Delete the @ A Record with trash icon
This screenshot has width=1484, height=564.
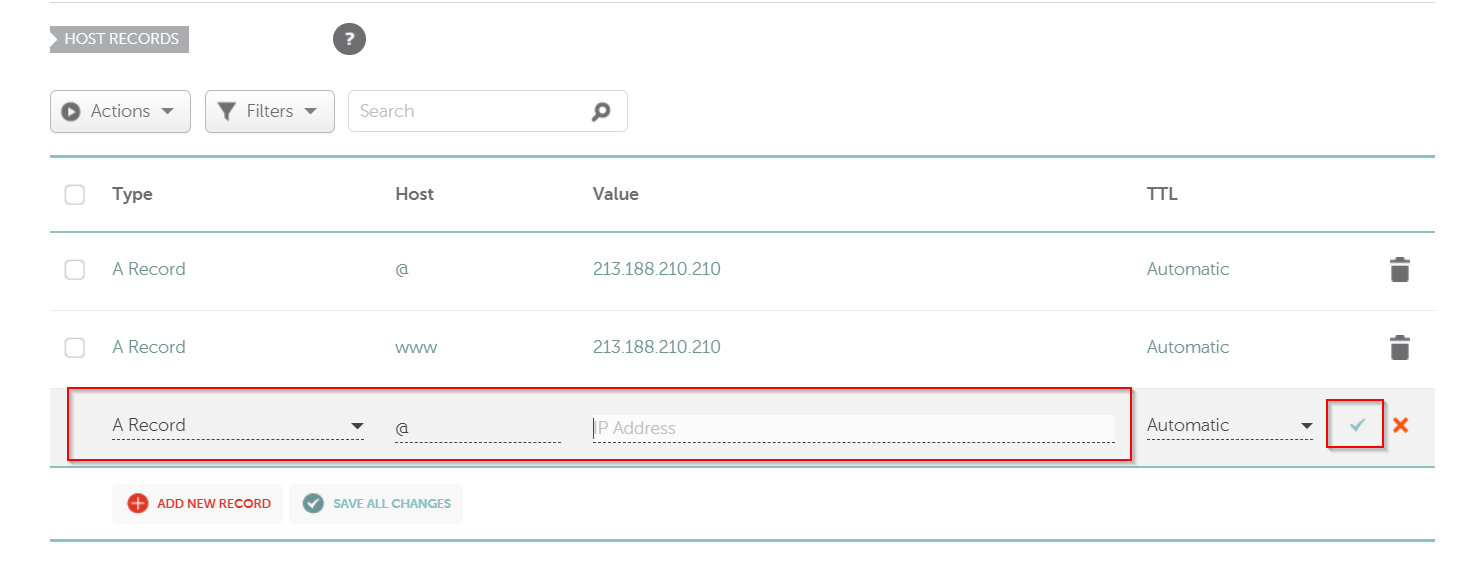click(x=1399, y=270)
